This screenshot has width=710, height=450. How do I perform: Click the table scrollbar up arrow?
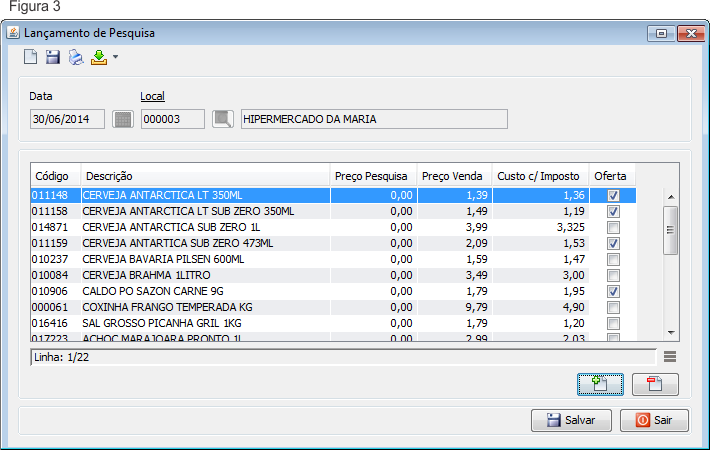coord(671,197)
